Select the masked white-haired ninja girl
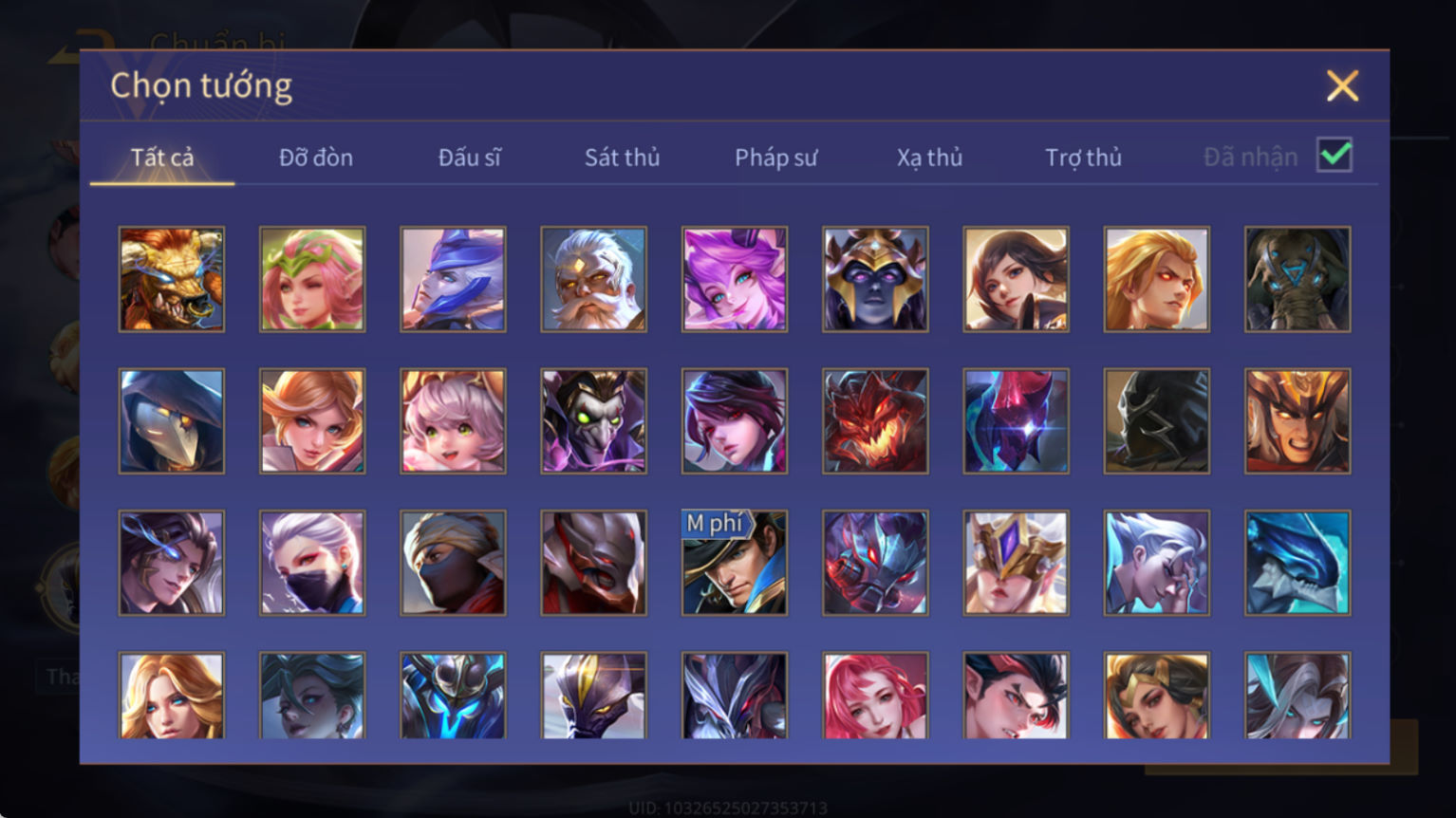Viewport: 1456px width, 818px height. pos(312,563)
